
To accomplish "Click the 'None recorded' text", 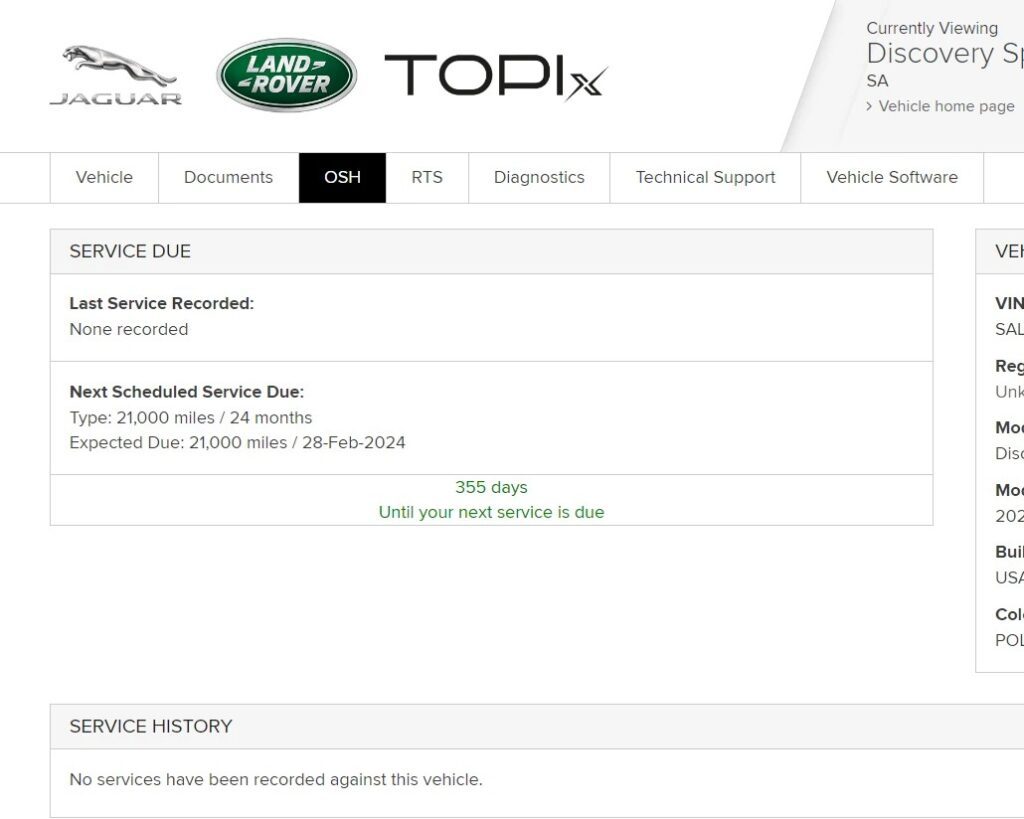I will coord(129,329).
